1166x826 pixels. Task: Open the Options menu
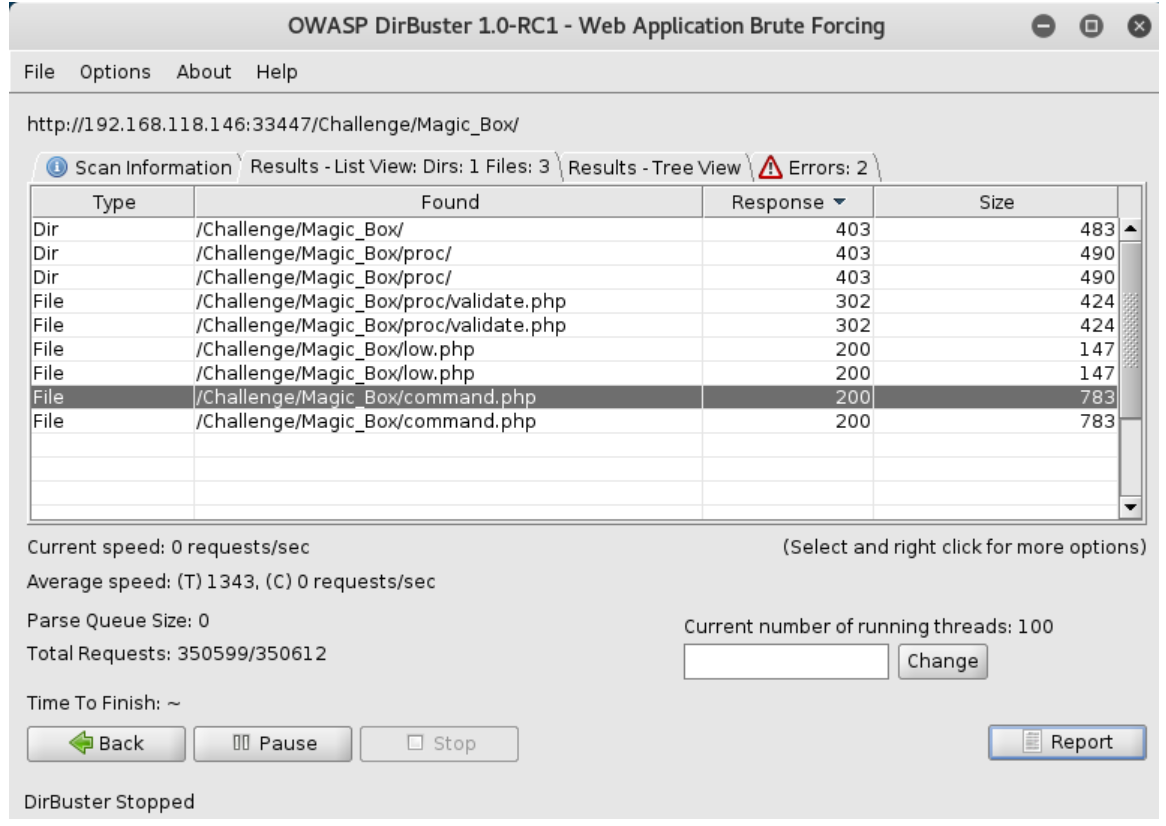[x=115, y=72]
